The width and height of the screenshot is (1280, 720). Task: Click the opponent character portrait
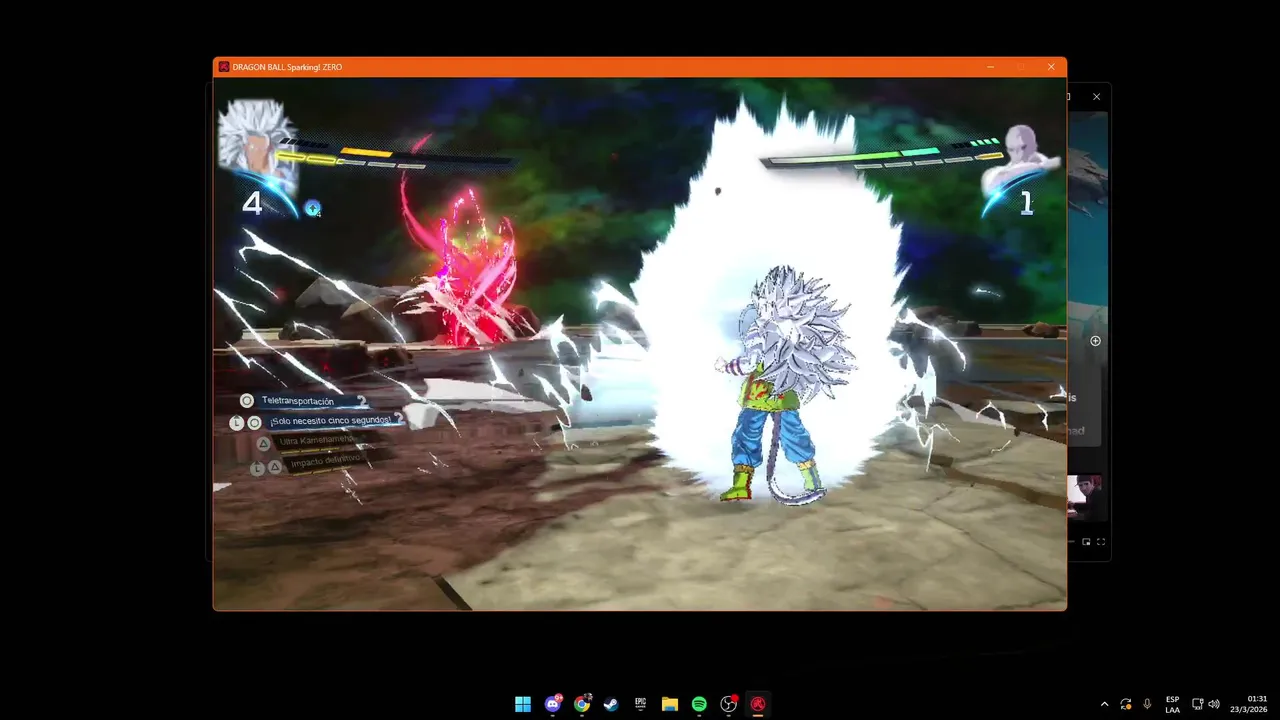coord(1022,160)
